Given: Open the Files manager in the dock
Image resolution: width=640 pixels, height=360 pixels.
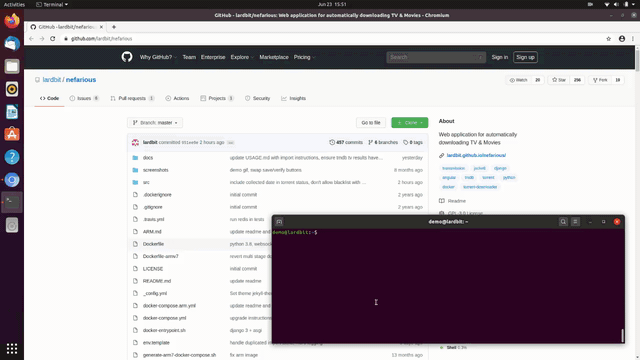Looking at the screenshot, I should (12, 66).
